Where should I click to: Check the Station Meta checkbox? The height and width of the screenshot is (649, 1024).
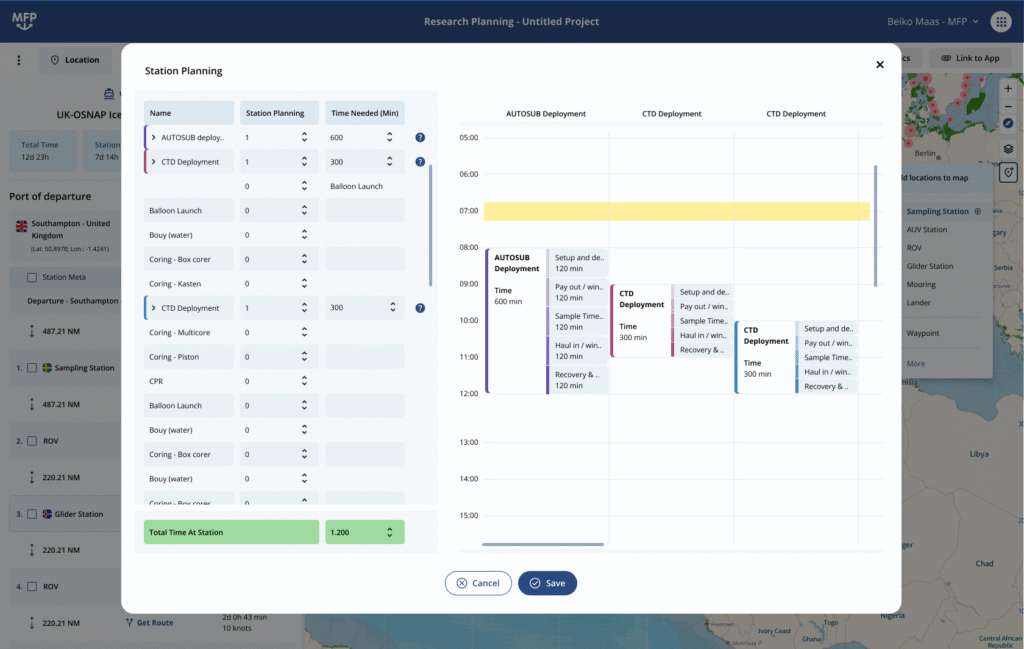pos(31,277)
